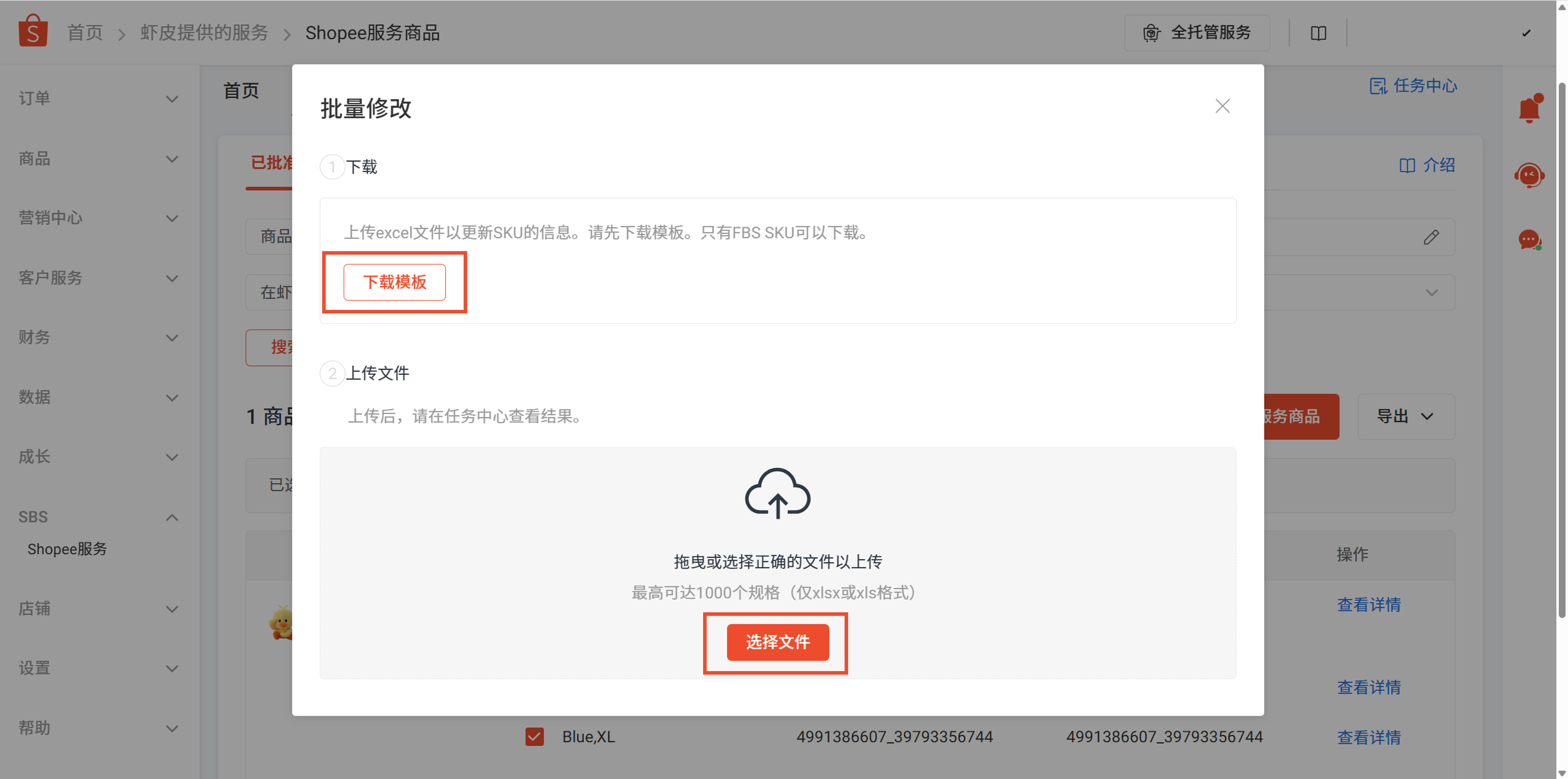
Task: Open the 介绍 link
Action: [1427, 165]
